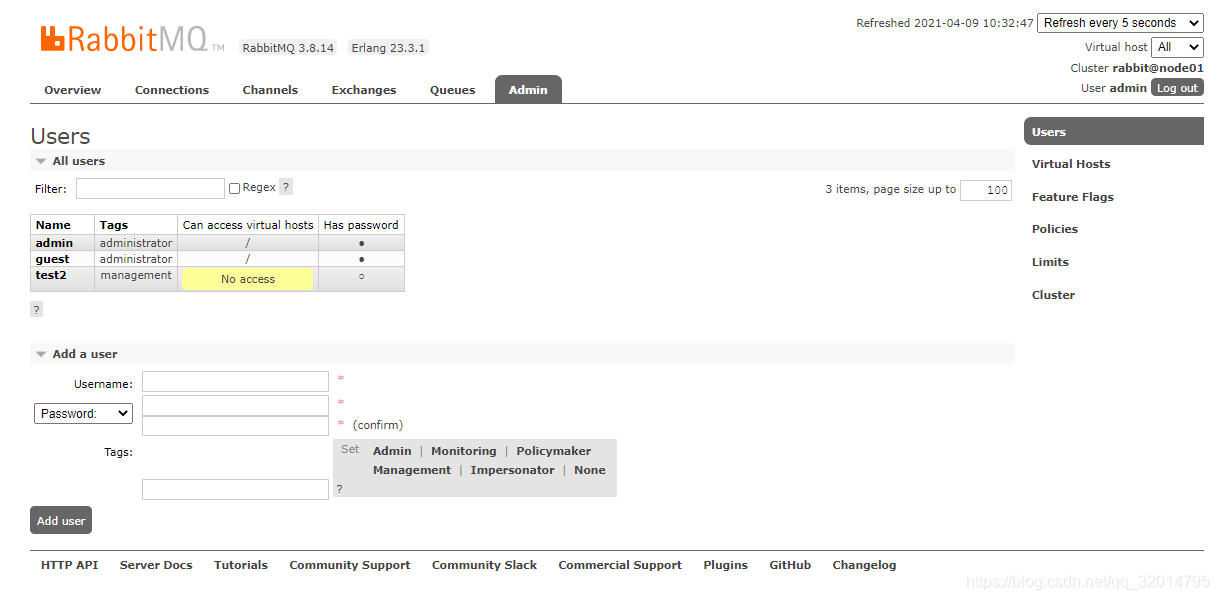
Task: Switch to the Connections tab
Action: pos(172,90)
